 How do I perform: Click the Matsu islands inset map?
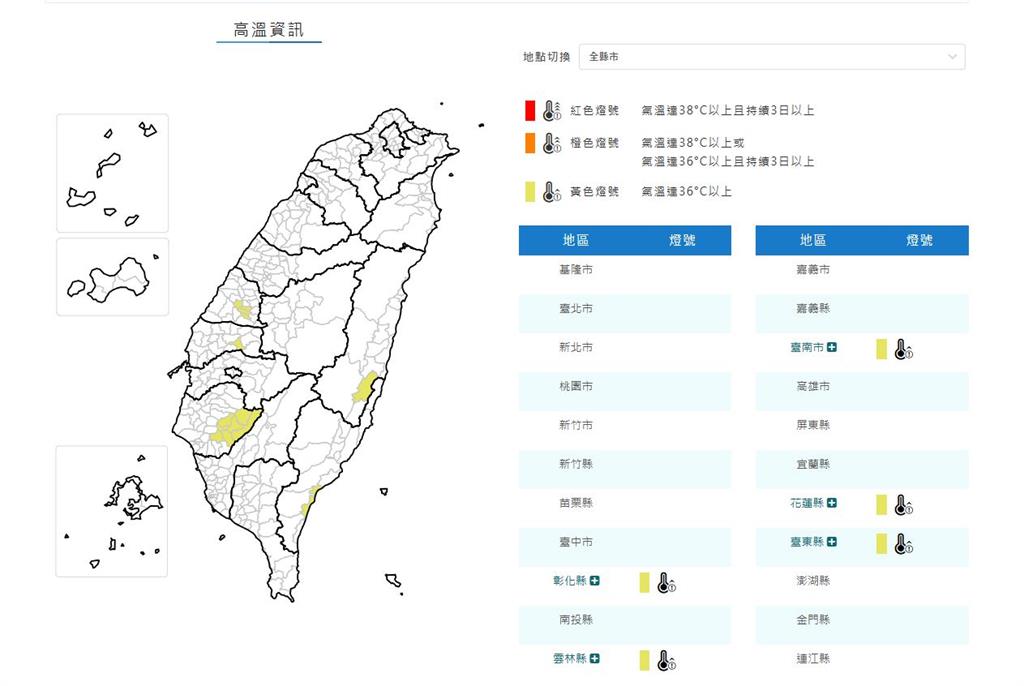pos(112,173)
